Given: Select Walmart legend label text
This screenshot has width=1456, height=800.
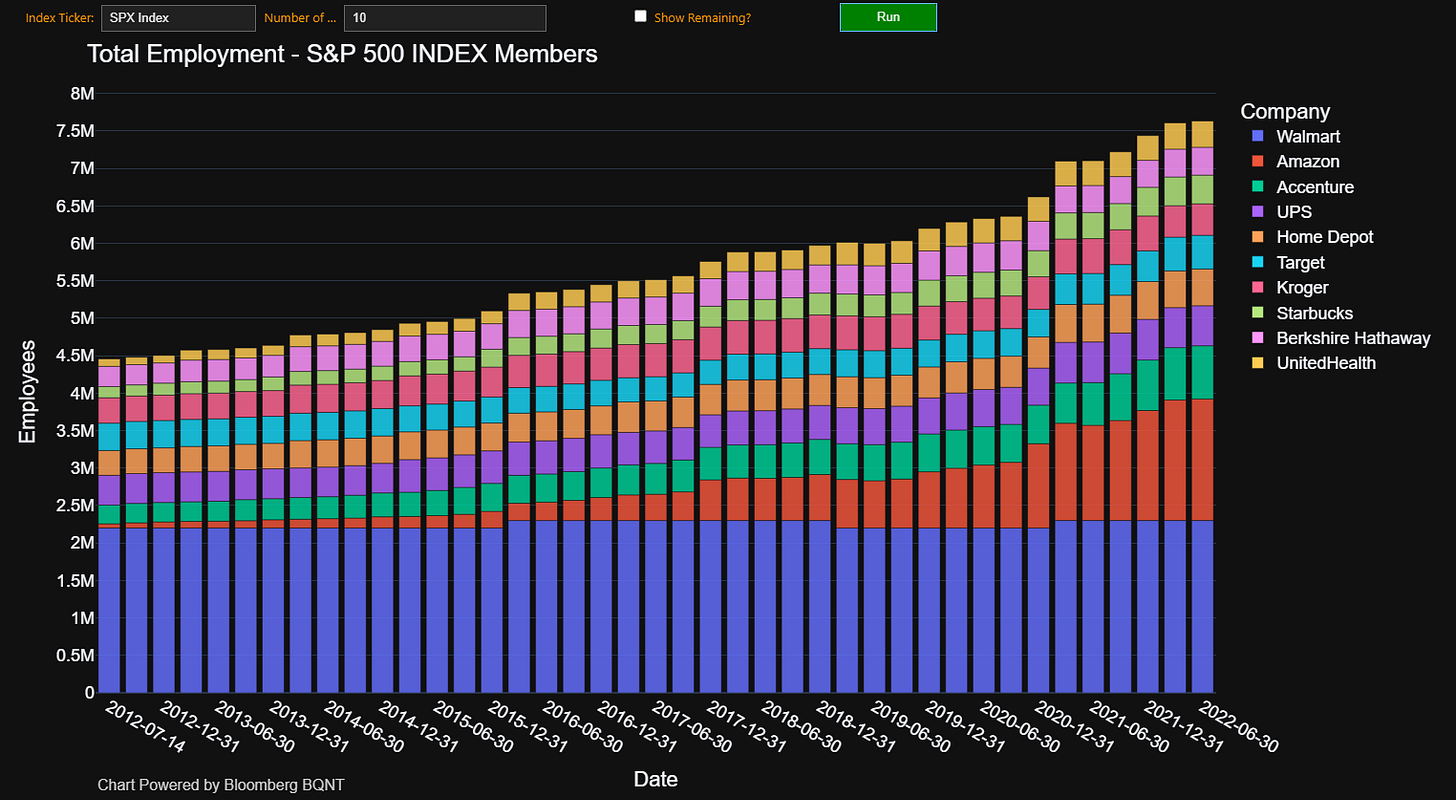Looking at the screenshot, I should pyautogui.click(x=1308, y=136).
